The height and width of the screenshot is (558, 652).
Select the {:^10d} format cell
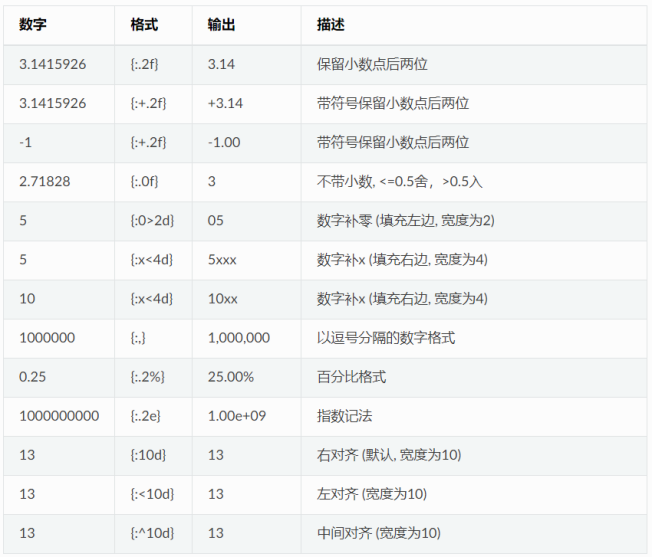coord(152,533)
